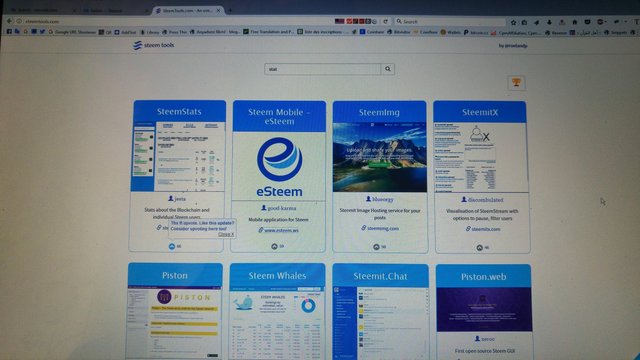Open the SteemStats screenshot thumbnail
The height and width of the screenshot is (360, 640).
tap(178, 156)
